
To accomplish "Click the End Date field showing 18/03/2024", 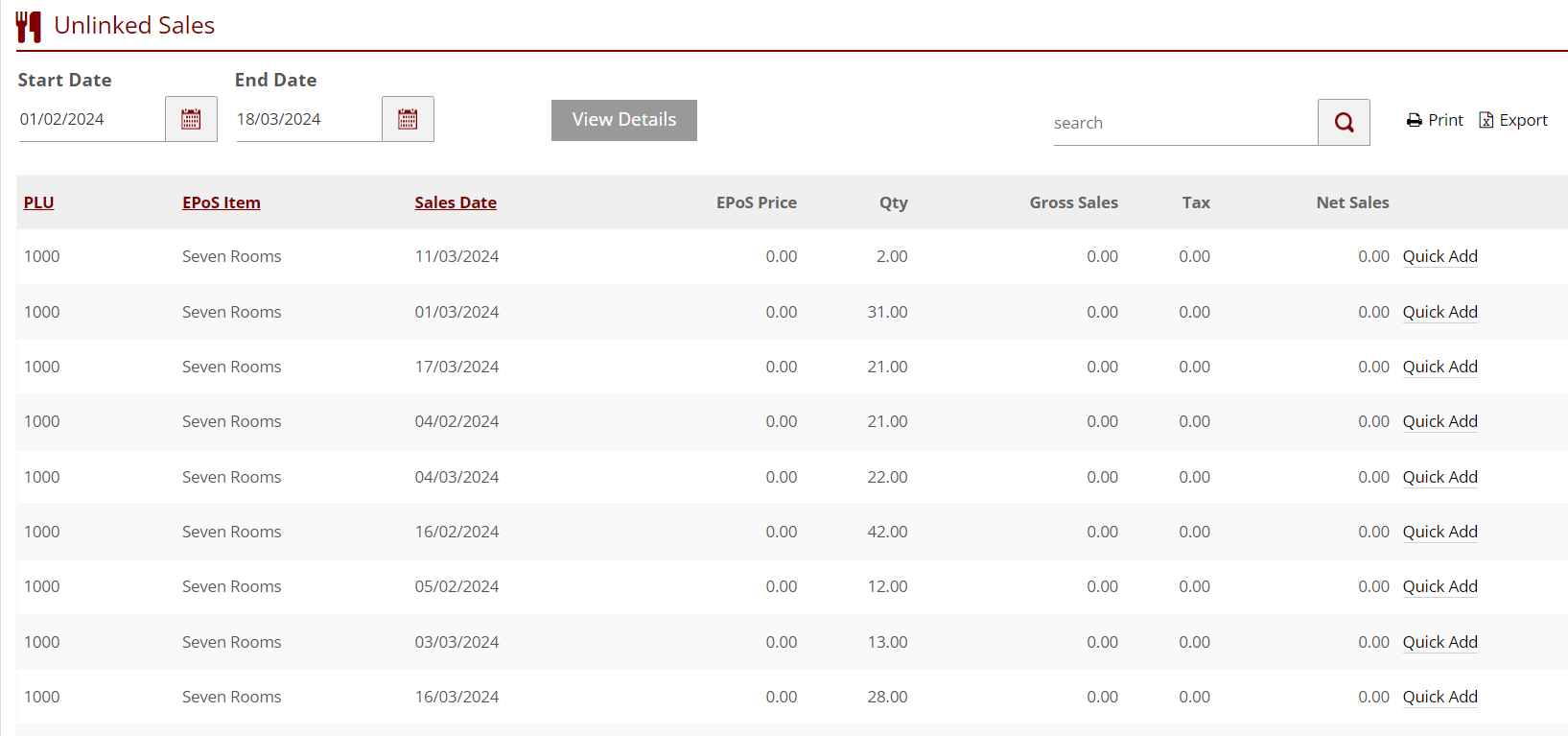I will (308, 119).
